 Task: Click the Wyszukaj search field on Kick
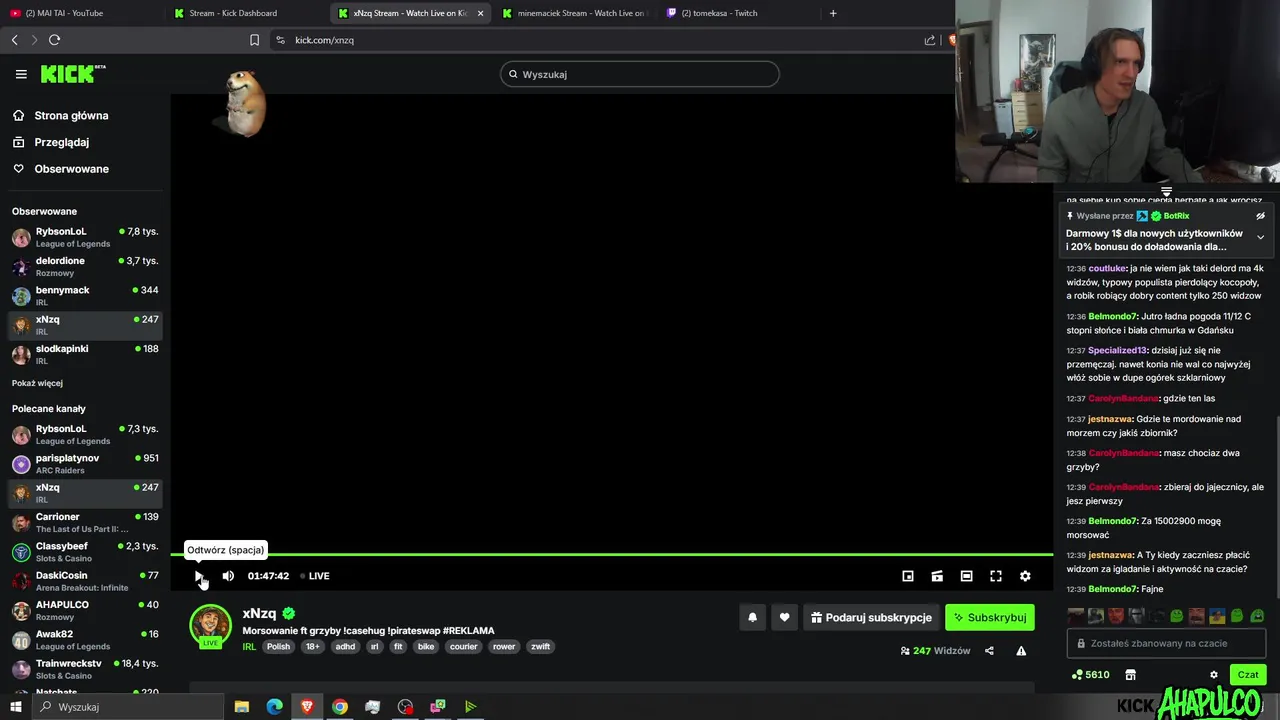(640, 74)
